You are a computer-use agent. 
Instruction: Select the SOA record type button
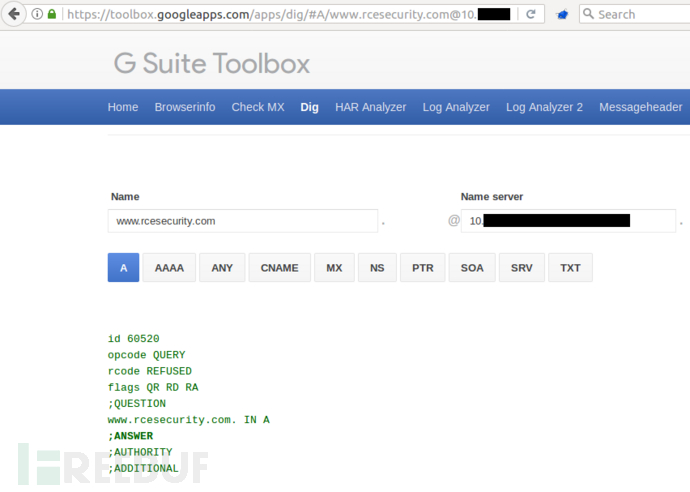pyautogui.click(x=472, y=268)
